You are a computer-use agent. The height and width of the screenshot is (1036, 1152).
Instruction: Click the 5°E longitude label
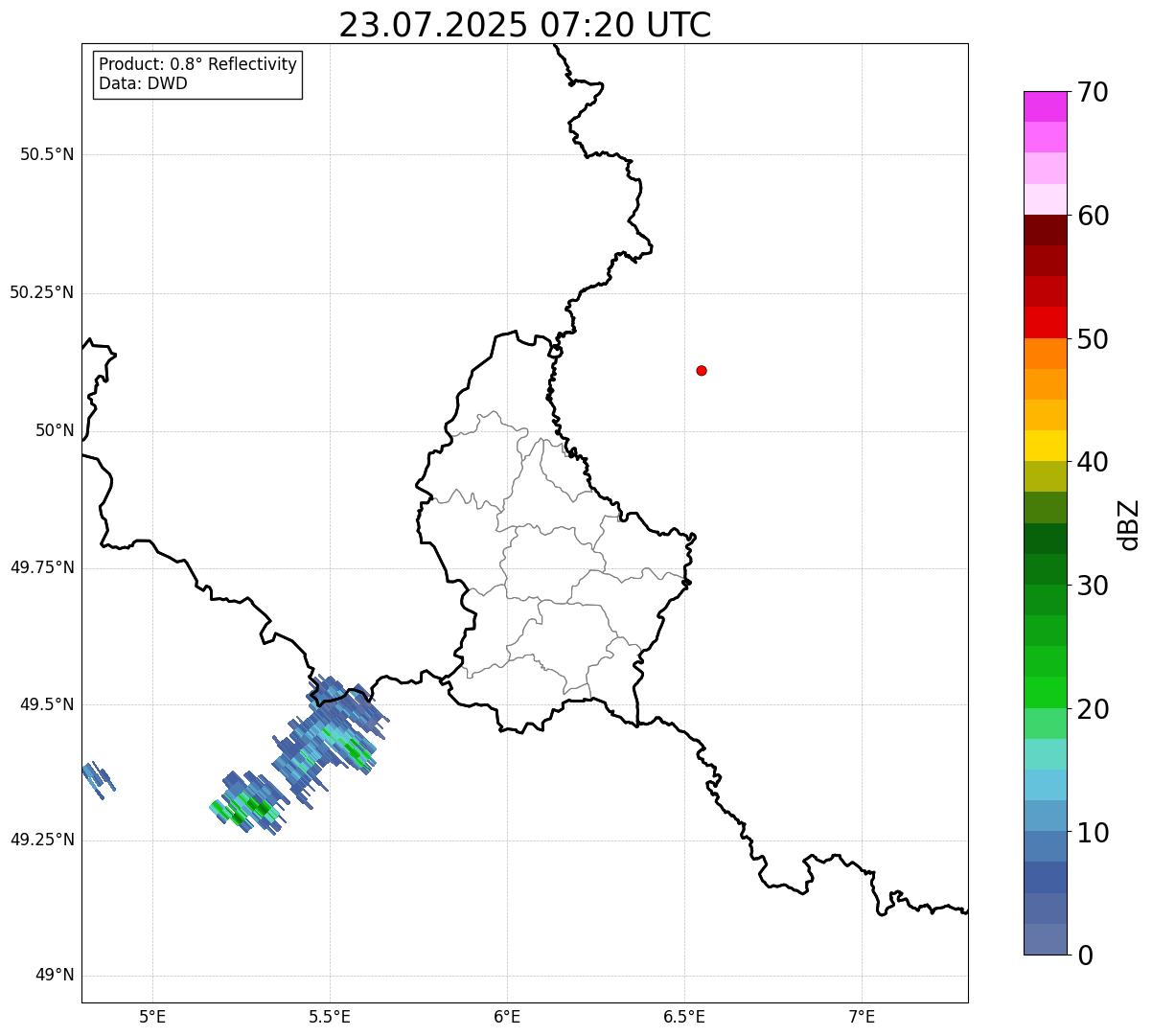click(152, 1016)
